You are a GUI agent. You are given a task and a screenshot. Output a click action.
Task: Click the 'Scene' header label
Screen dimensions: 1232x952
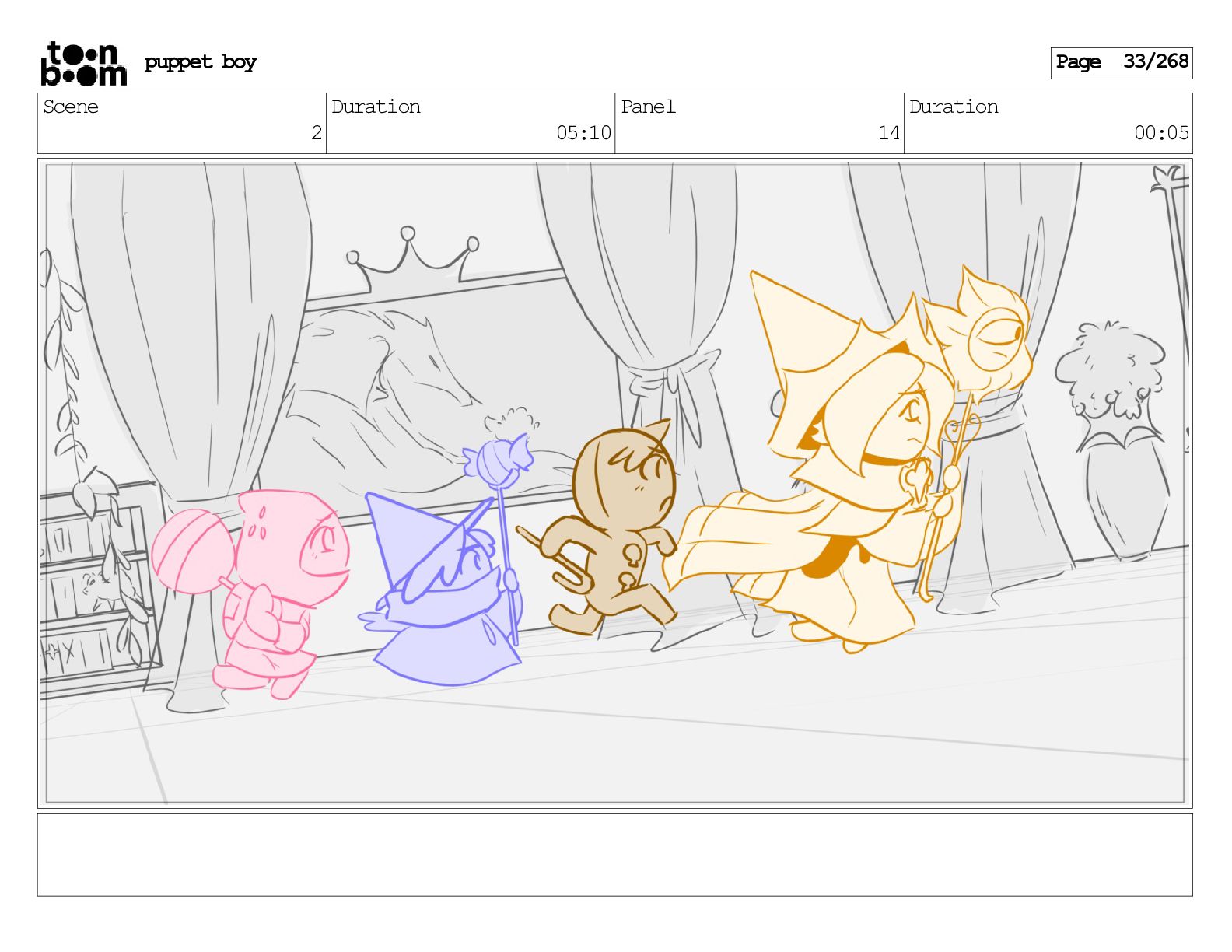point(71,107)
